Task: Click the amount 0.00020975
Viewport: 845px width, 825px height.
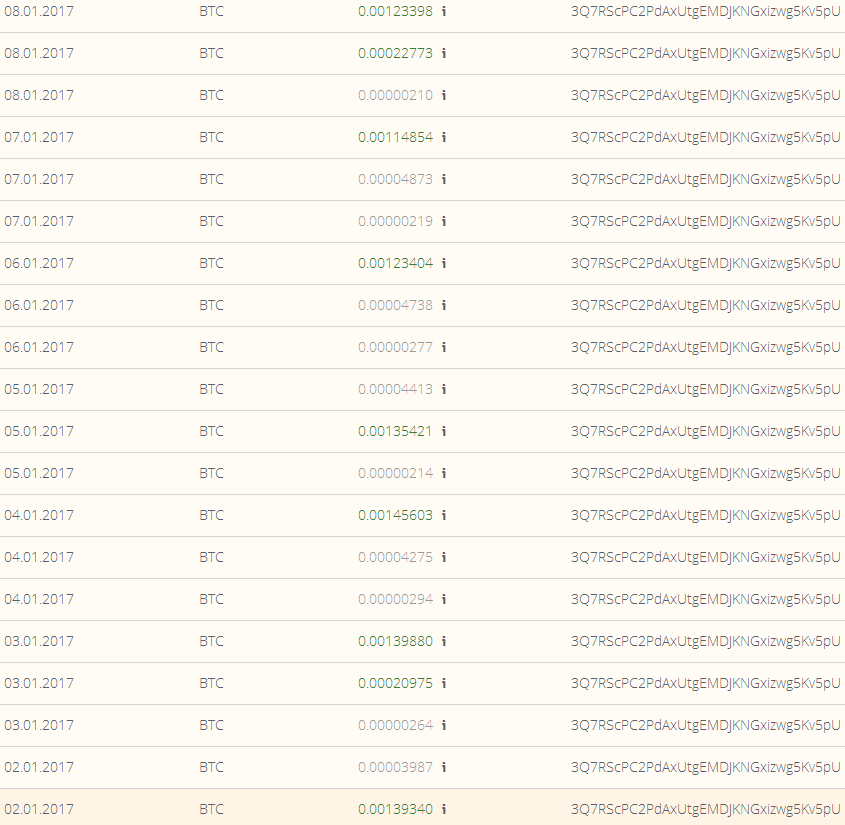Action: 396,684
